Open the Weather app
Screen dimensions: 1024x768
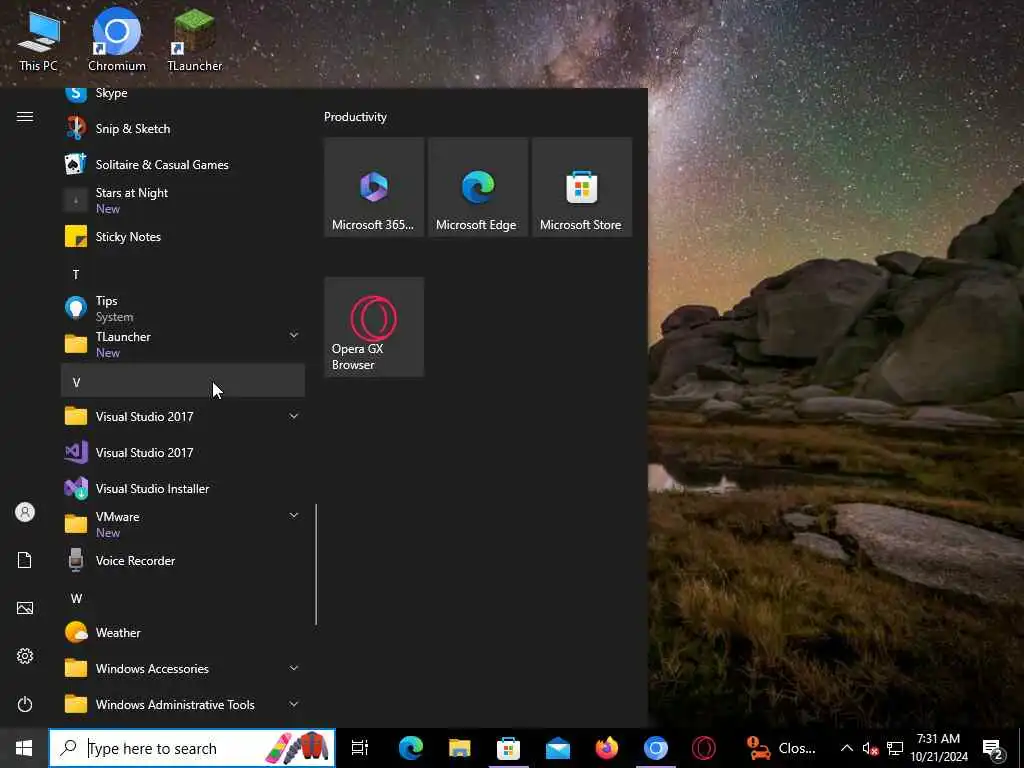point(183,632)
